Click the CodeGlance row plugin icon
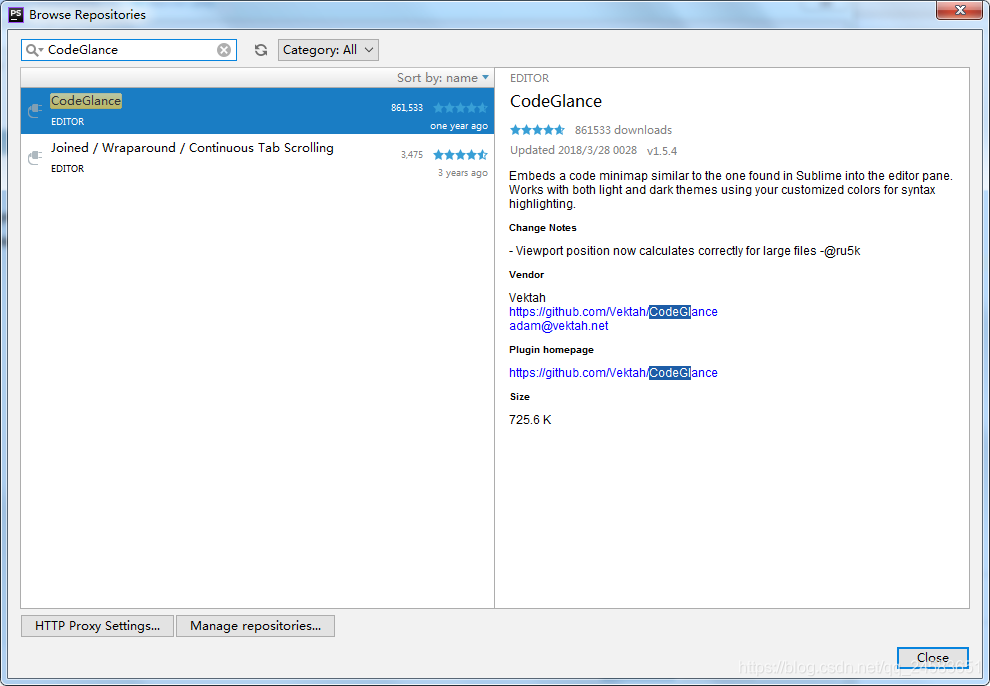 (x=35, y=110)
